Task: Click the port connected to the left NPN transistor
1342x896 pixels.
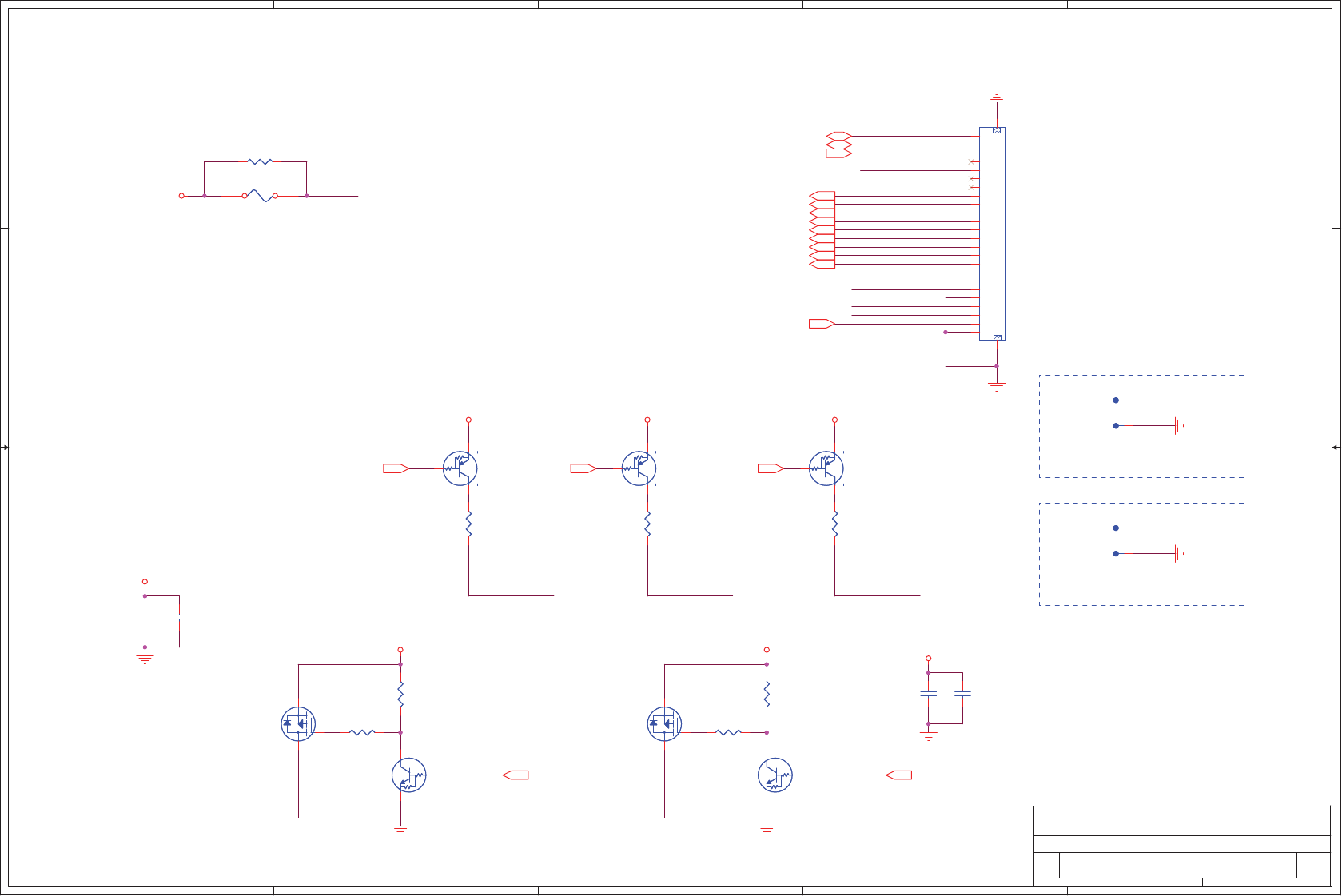Action: tap(516, 775)
